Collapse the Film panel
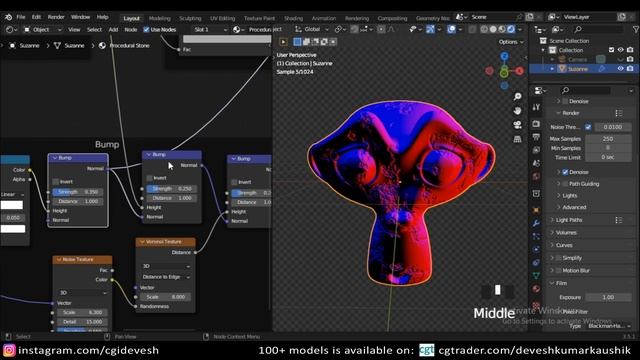This screenshot has height=360, width=640. [561, 283]
